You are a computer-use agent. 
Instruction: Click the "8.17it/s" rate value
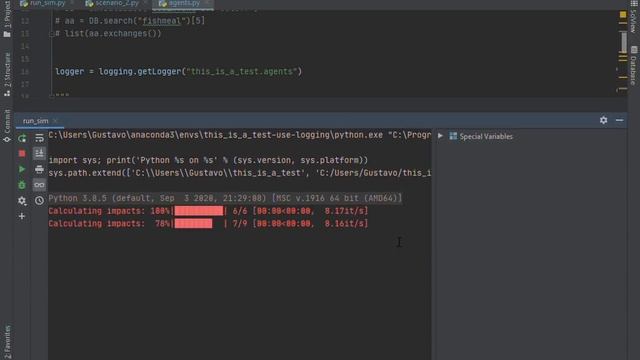click(344, 211)
